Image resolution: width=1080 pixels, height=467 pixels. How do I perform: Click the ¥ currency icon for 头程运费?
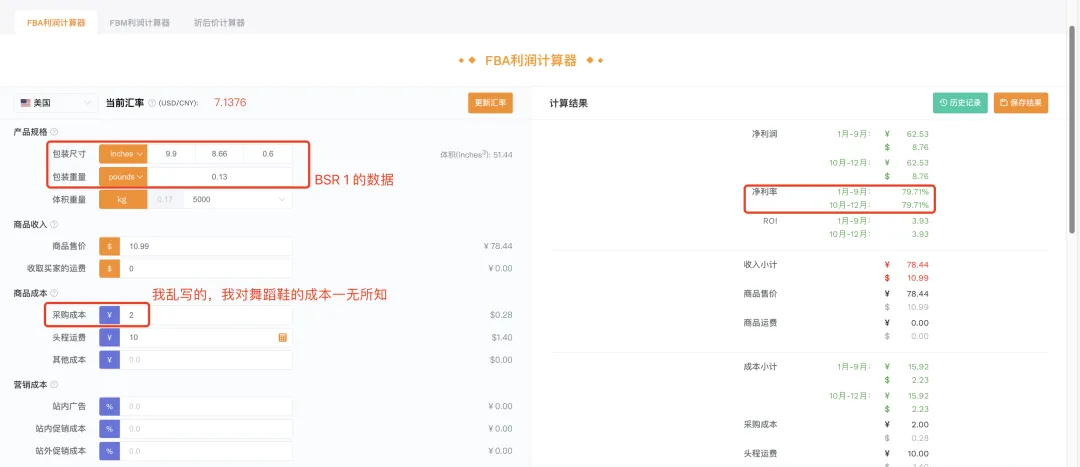pyautogui.click(x=110, y=338)
